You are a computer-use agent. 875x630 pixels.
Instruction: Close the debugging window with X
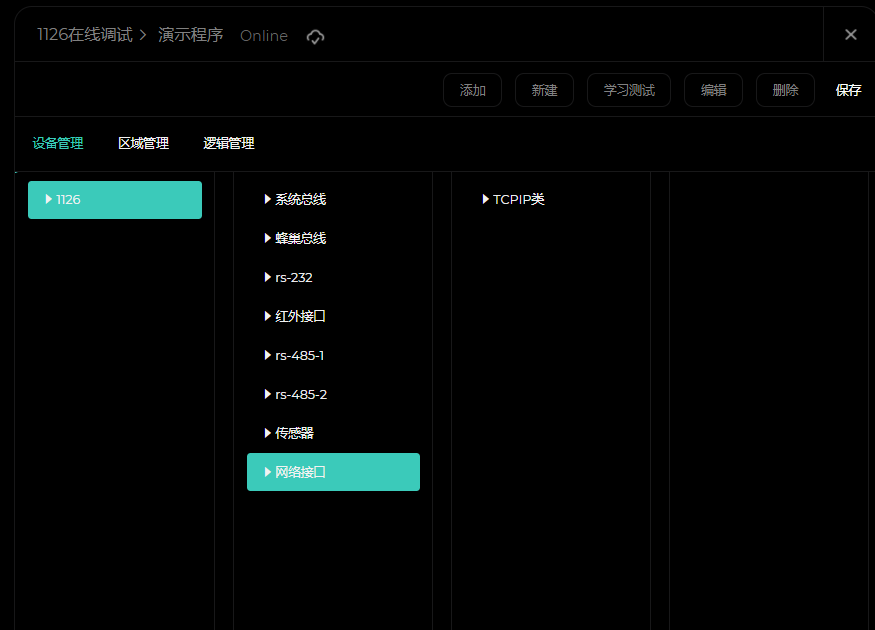[x=850, y=35]
